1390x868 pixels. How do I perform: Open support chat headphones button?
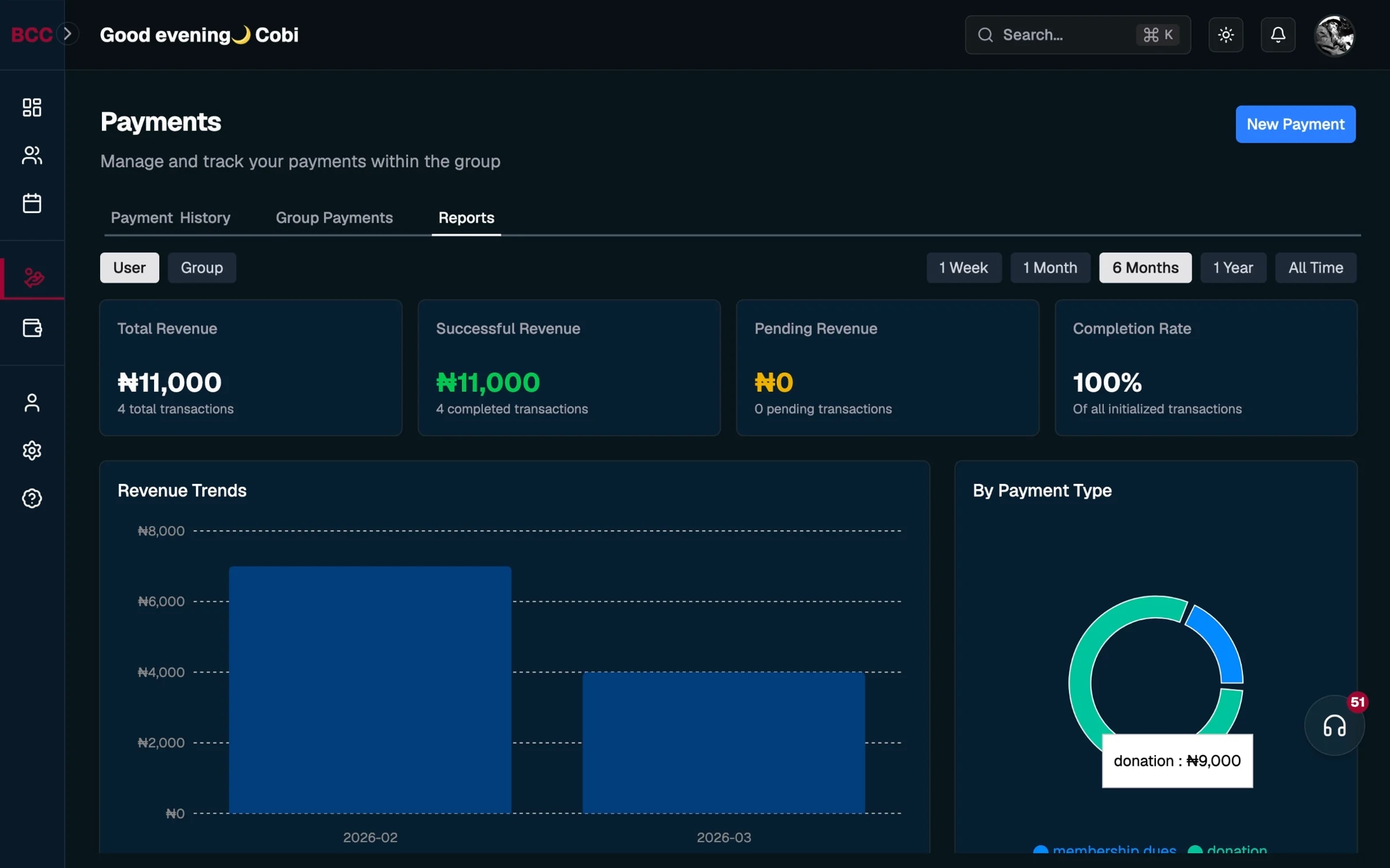(1334, 725)
